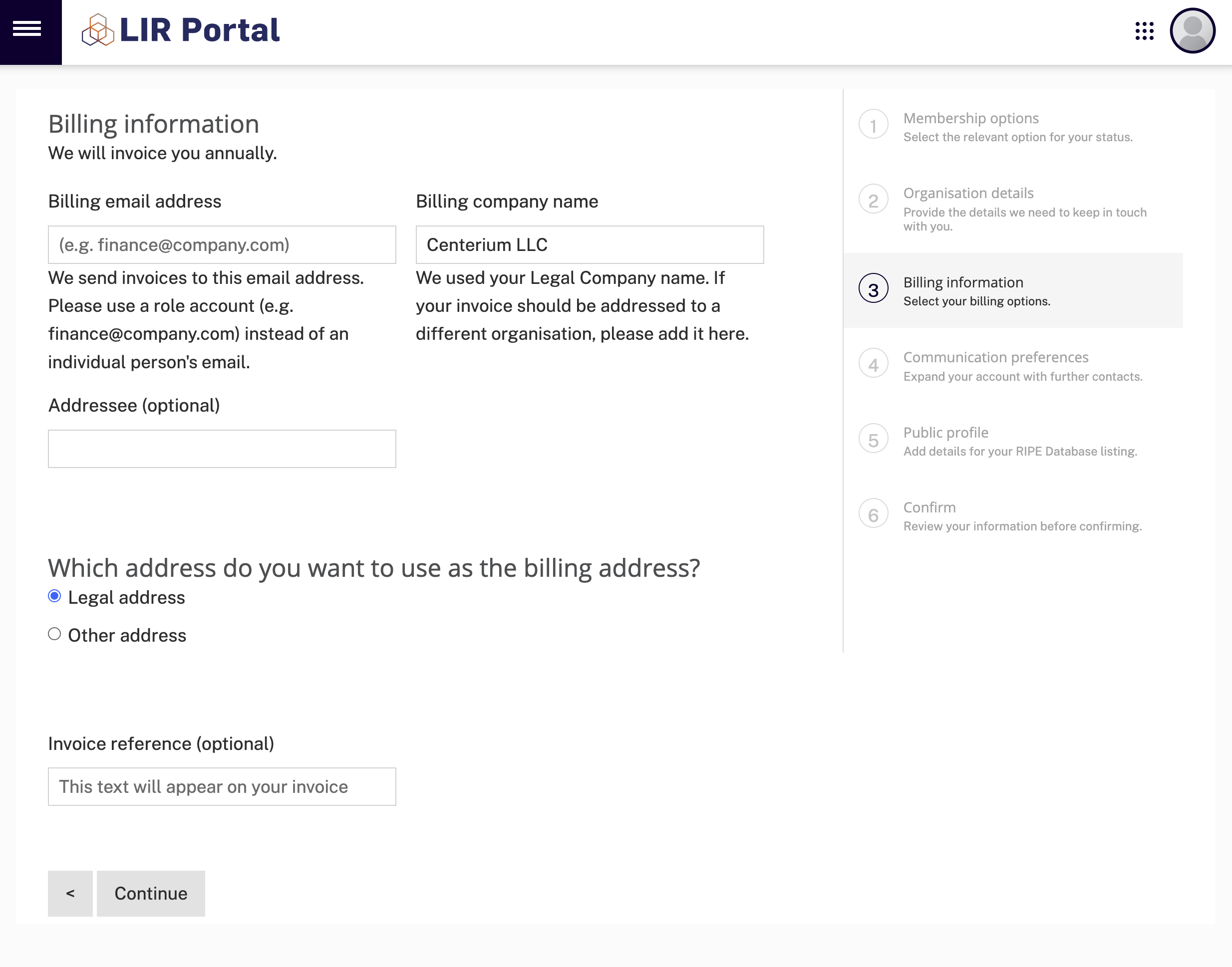Open the Organisation details step
This screenshot has width=1232, height=967.
tap(970, 193)
